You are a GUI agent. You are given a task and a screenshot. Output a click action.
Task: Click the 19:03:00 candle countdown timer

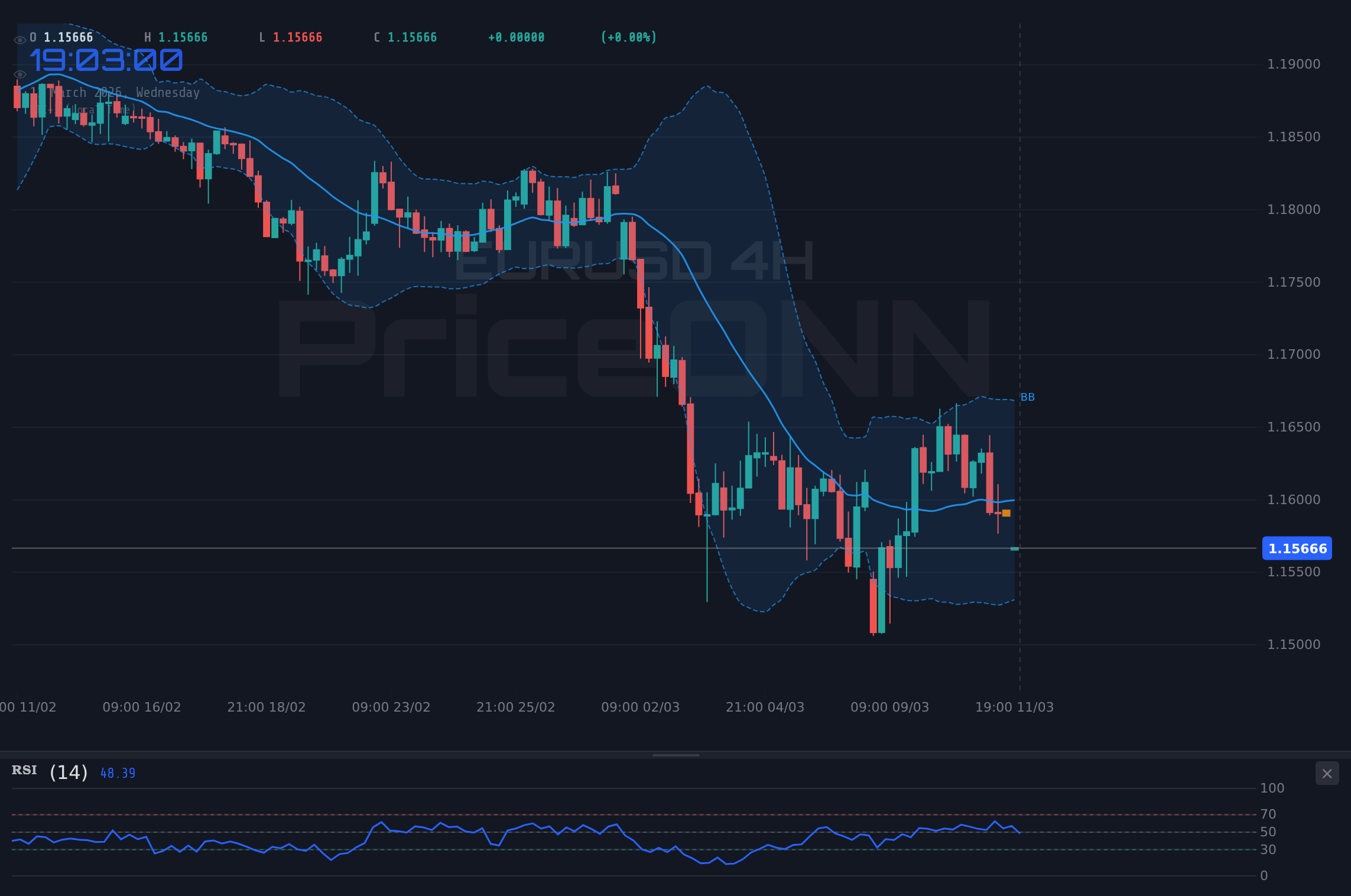coord(106,59)
